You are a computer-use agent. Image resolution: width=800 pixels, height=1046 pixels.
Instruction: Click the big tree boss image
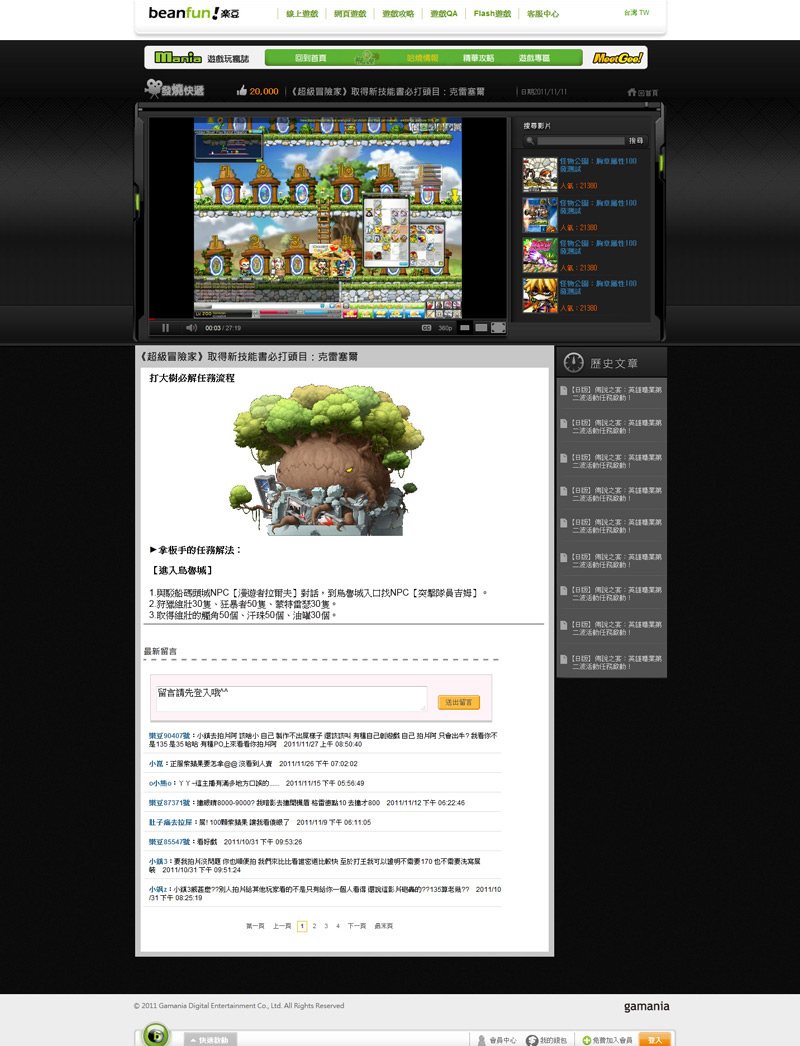point(328,460)
